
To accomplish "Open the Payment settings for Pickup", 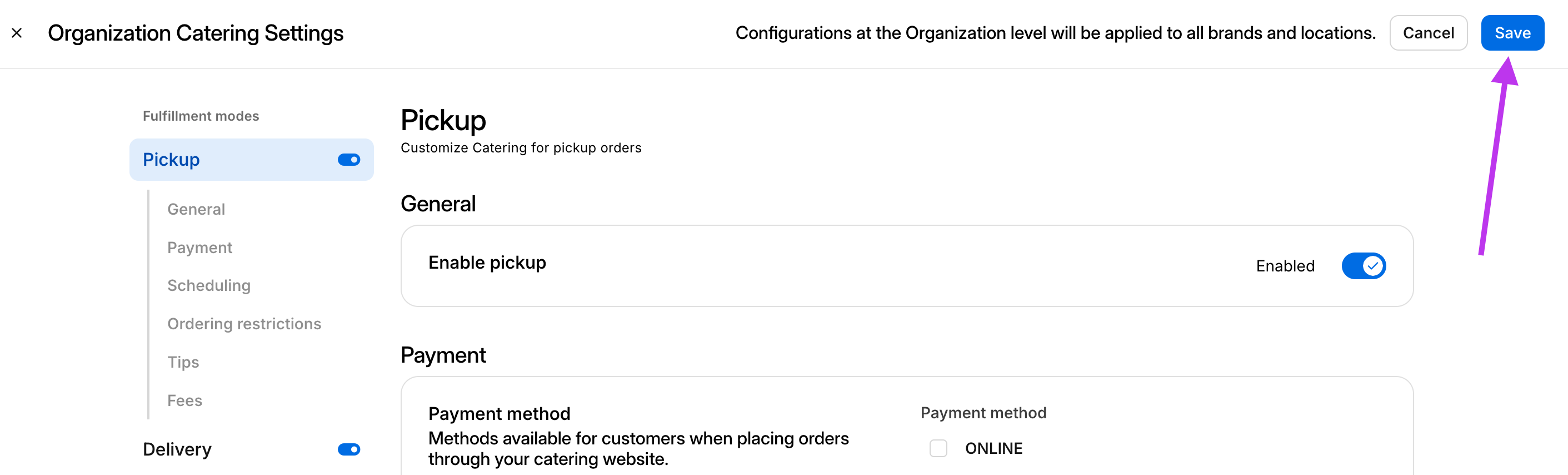I will click(x=199, y=248).
